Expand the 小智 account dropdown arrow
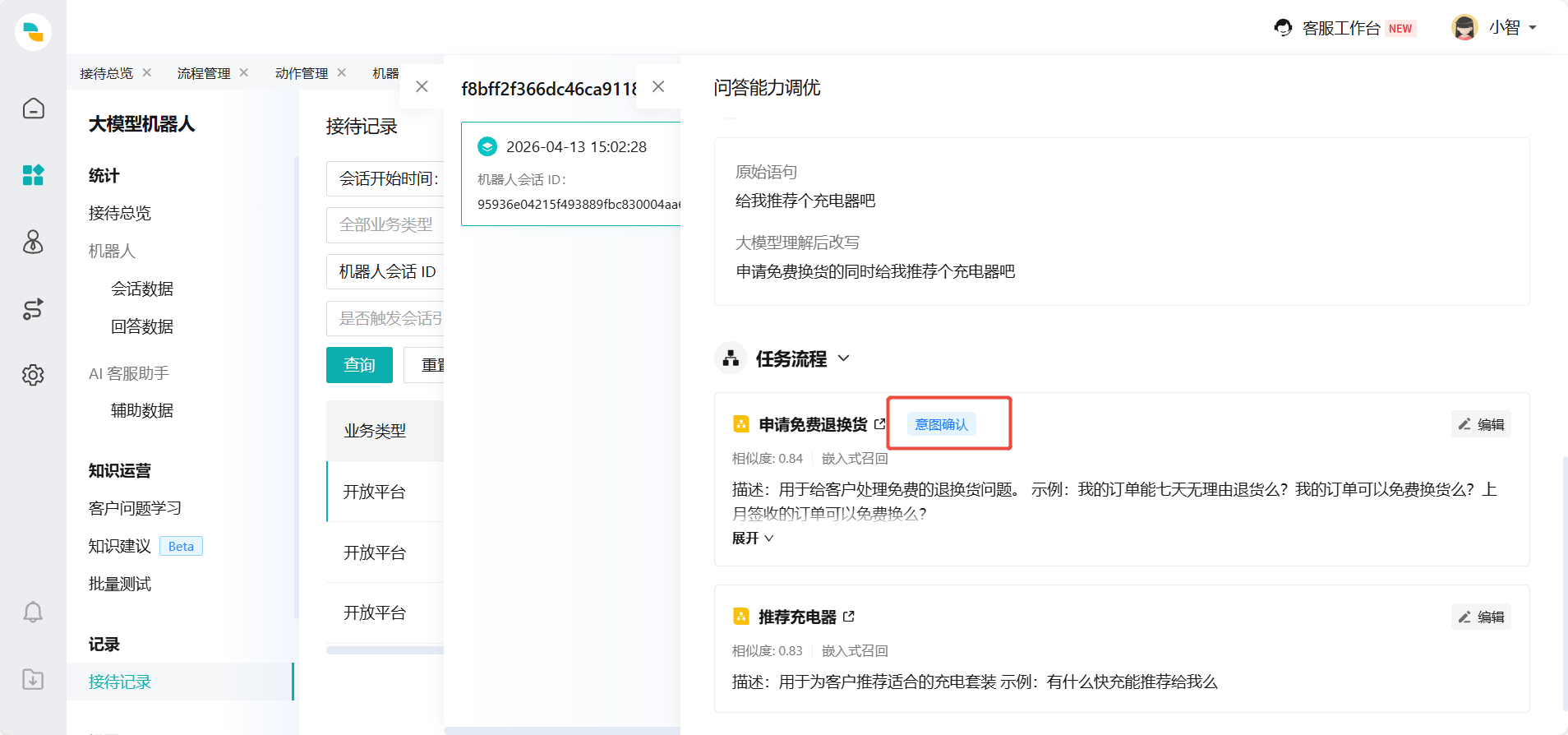The height and width of the screenshot is (735, 1568). click(1533, 28)
